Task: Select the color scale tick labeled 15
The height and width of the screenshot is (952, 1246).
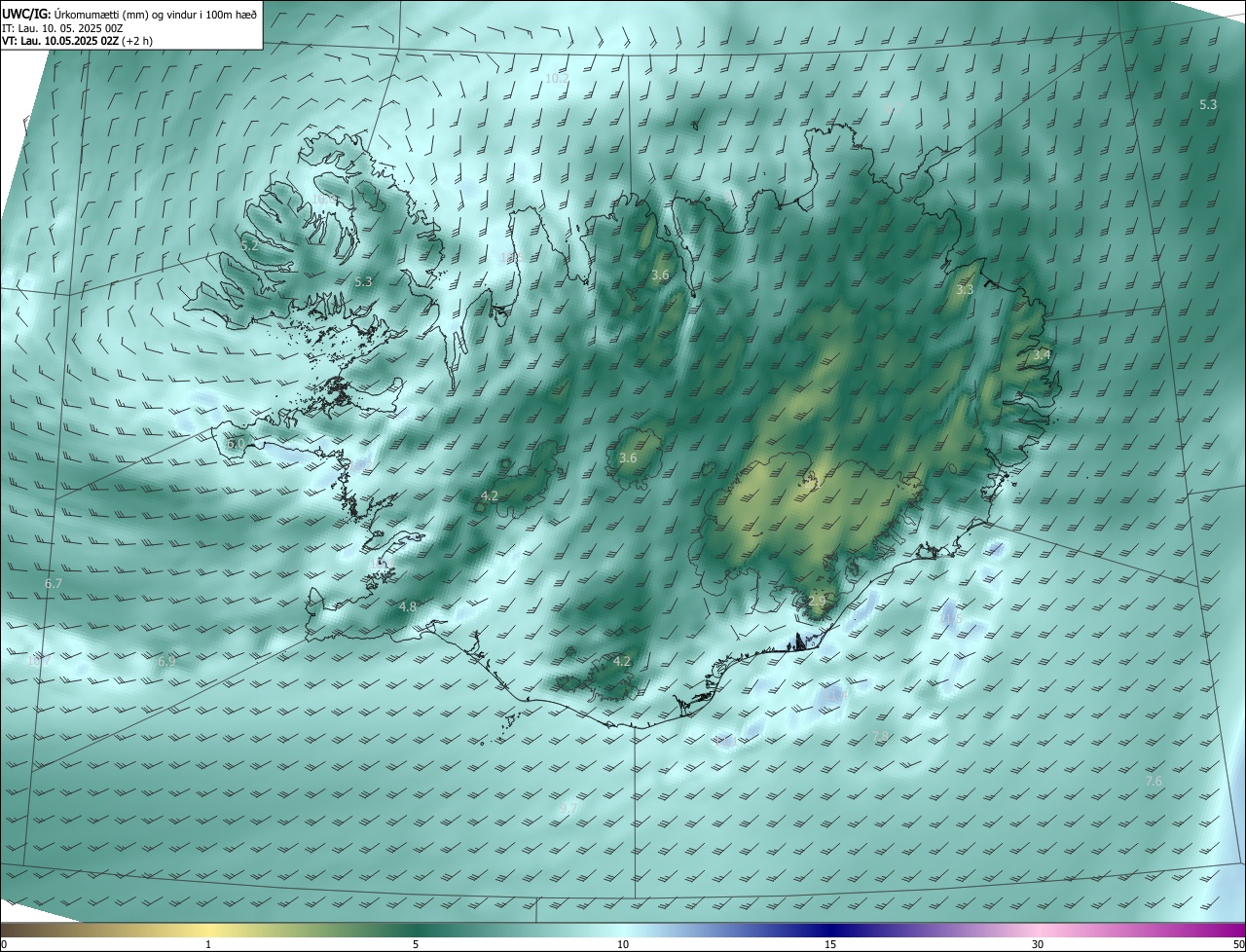Action: (830, 944)
